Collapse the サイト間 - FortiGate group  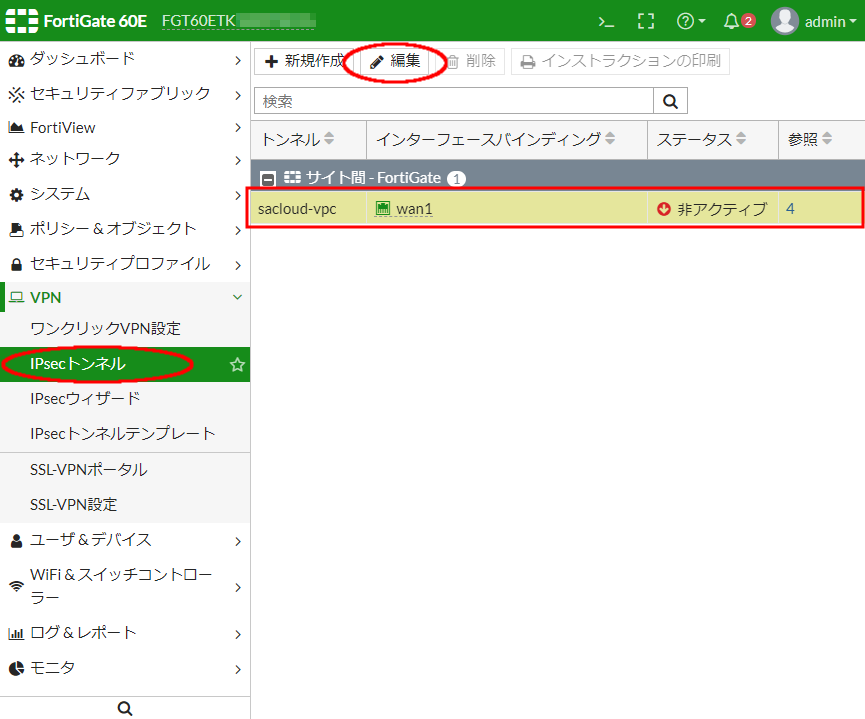pos(268,178)
